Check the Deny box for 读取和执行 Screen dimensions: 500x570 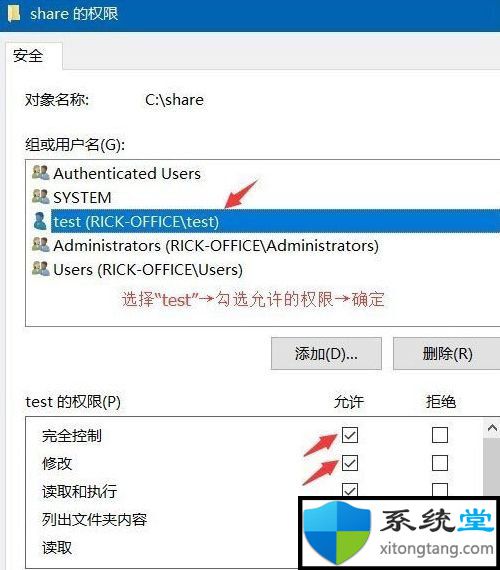[440, 489]
